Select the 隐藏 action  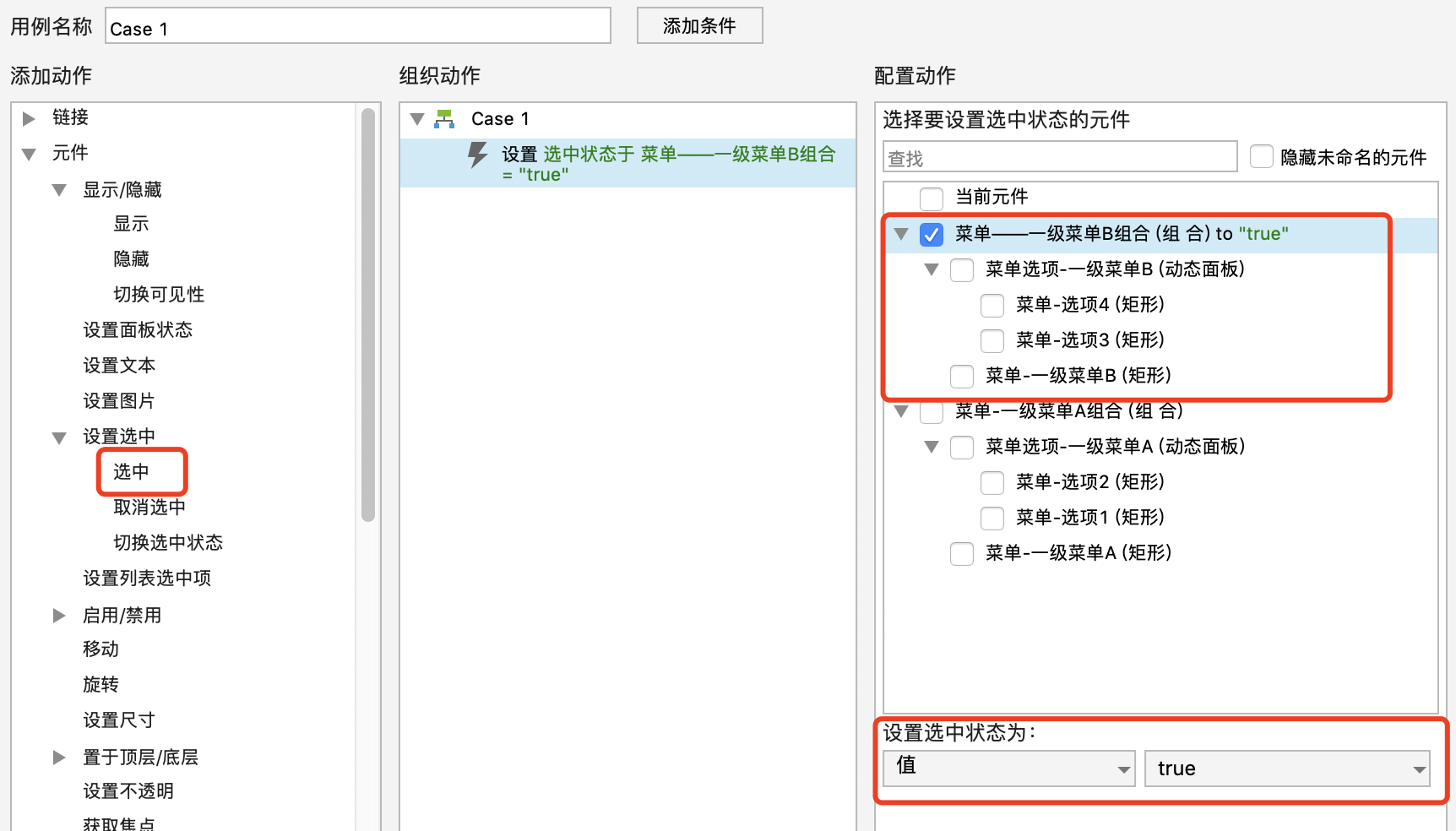tap(131, 259)
